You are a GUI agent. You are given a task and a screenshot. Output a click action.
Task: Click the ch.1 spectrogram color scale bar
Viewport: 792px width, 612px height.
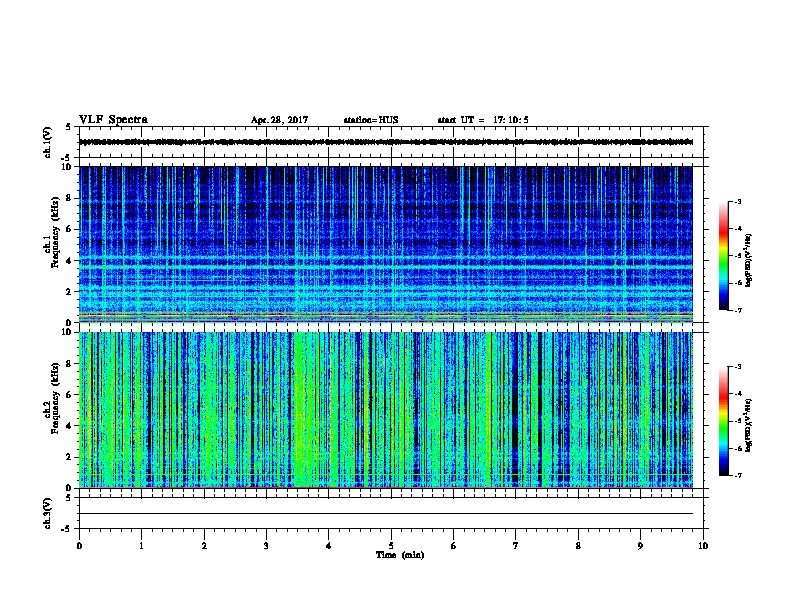[723, 256]
